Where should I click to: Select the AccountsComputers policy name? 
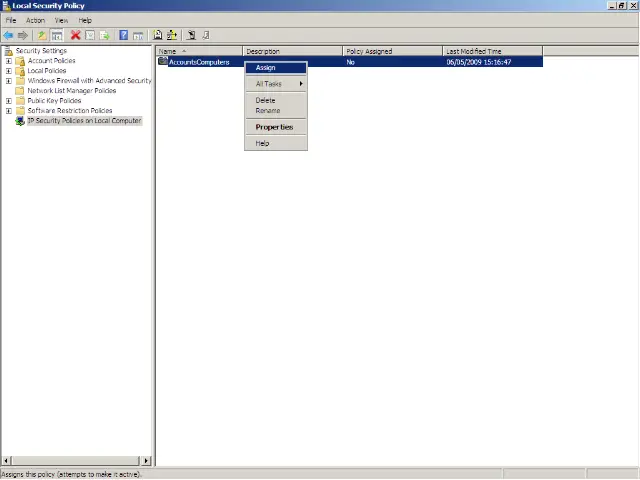pyautogui.click(x=199, y=62)
